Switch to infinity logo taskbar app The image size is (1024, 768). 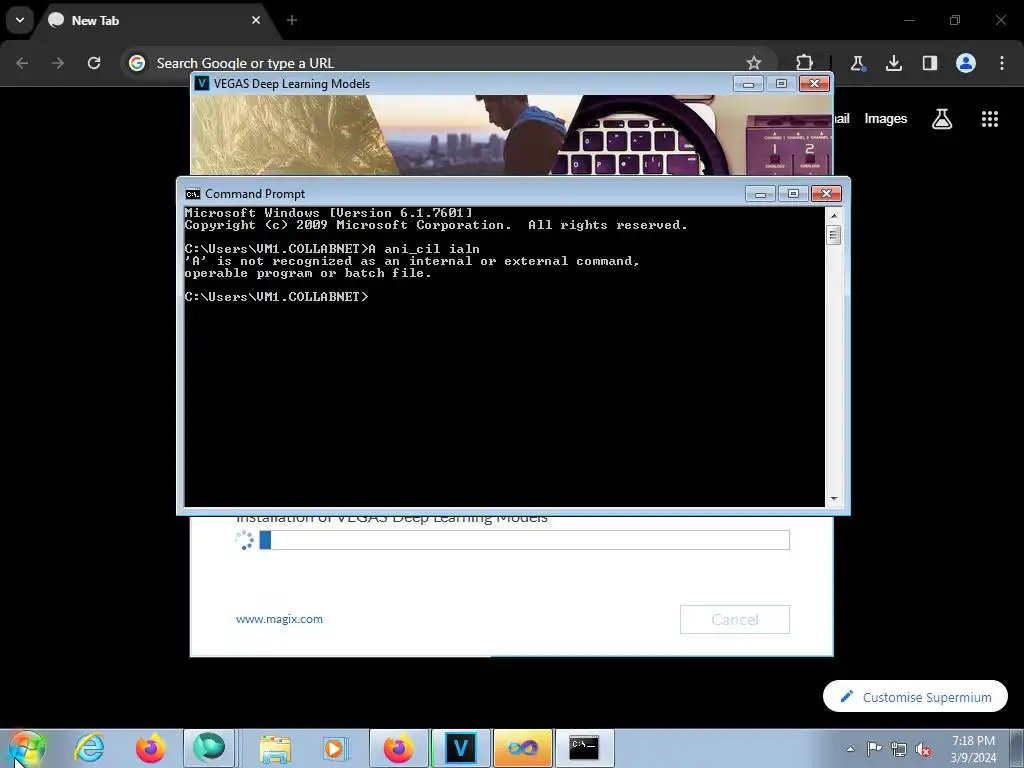522,748
